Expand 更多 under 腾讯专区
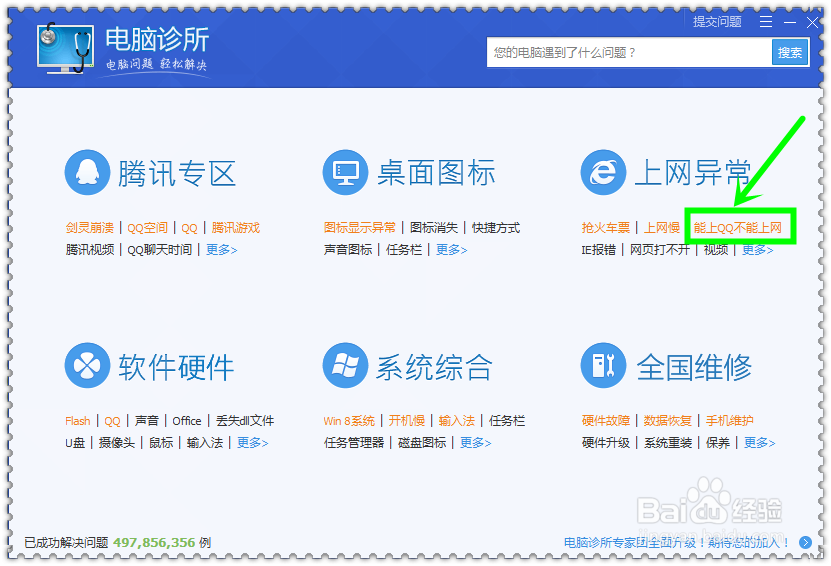 click(x=222, y=249)
